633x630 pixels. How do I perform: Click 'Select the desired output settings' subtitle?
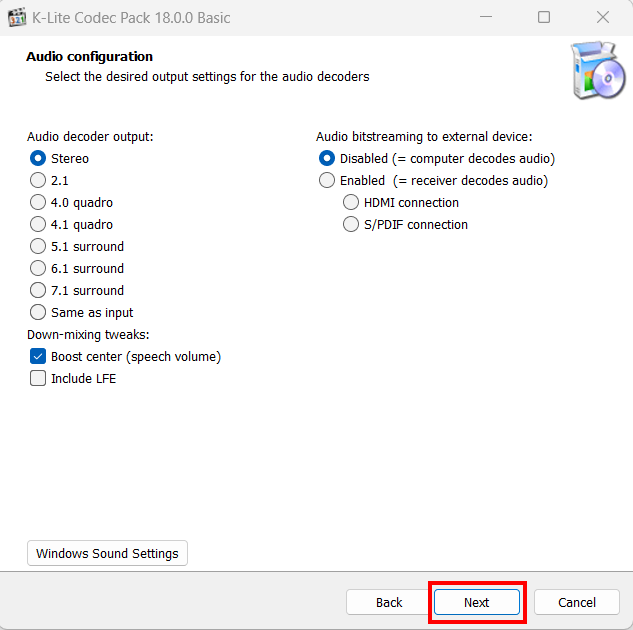click(207, 77)
